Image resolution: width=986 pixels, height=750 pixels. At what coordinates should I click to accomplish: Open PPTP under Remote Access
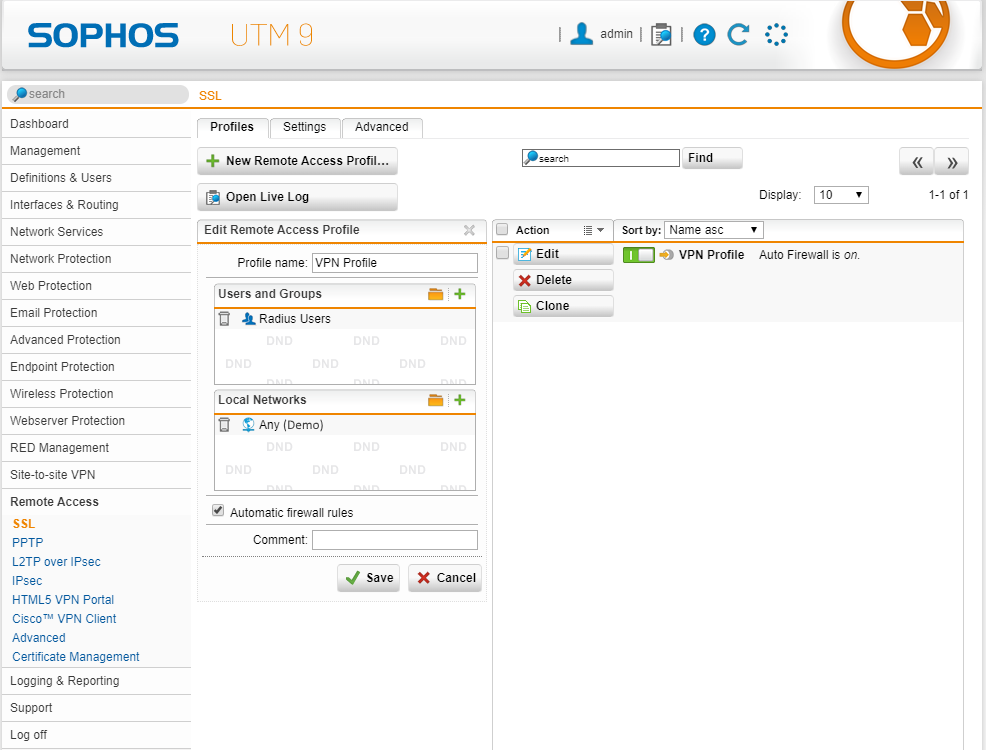[28, 543]
